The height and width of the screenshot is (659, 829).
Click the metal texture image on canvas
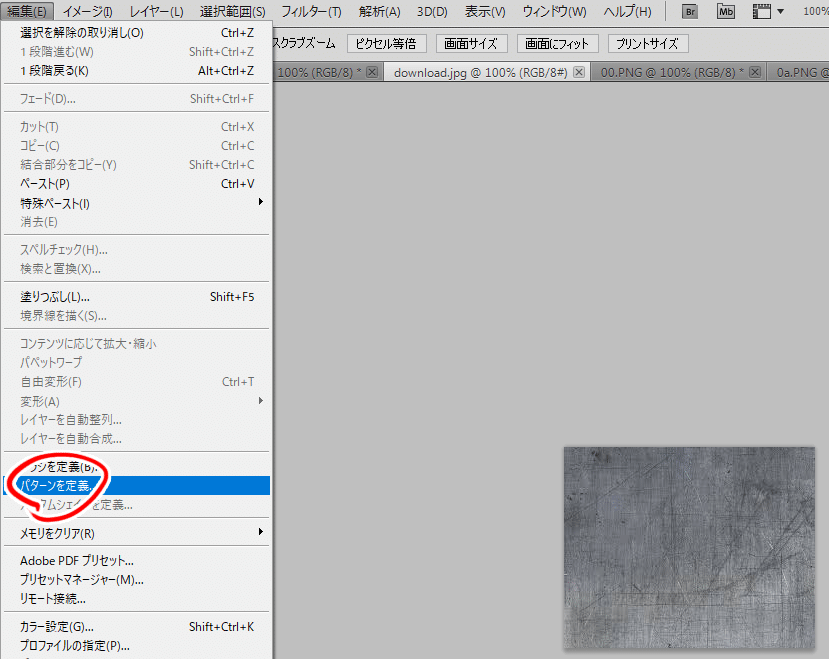(689, 547)
